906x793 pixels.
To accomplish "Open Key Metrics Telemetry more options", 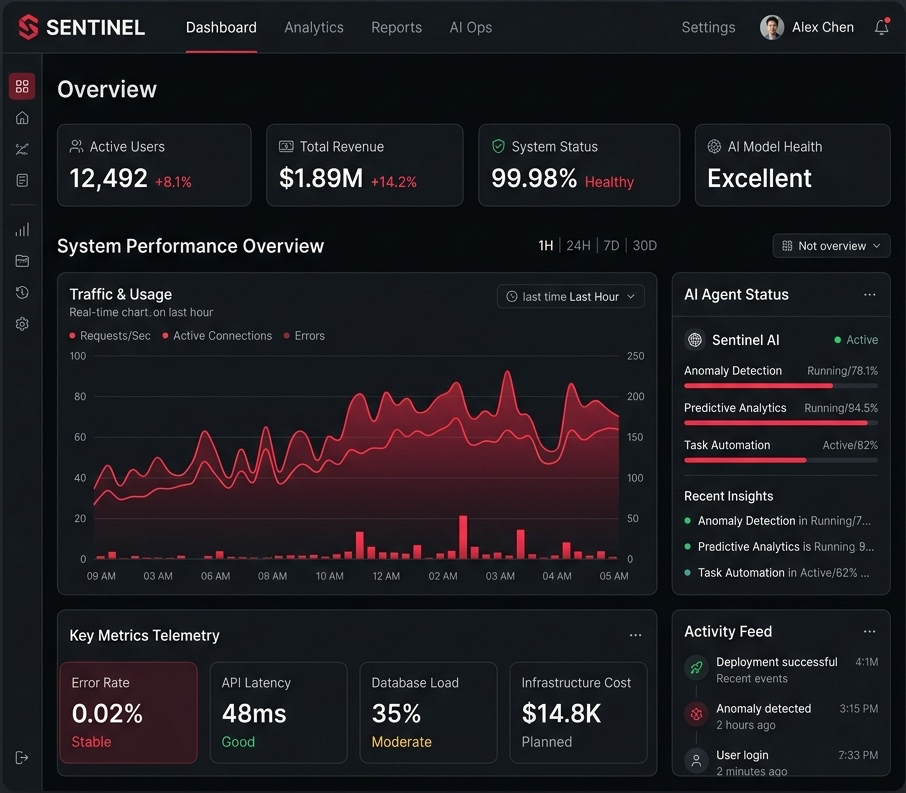I will 636,635.
